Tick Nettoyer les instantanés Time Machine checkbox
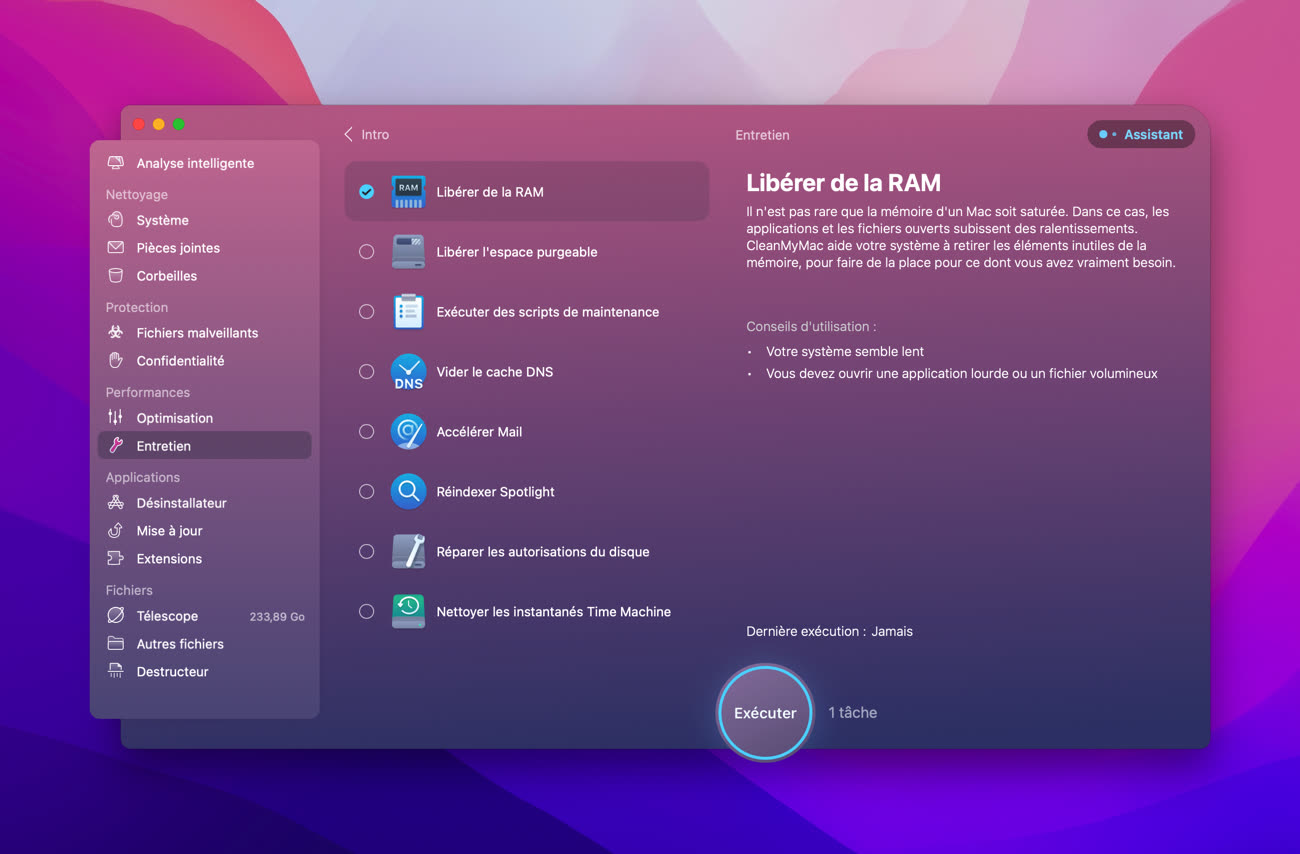Viewport: 1300px width, 854px height. [367, 612]
